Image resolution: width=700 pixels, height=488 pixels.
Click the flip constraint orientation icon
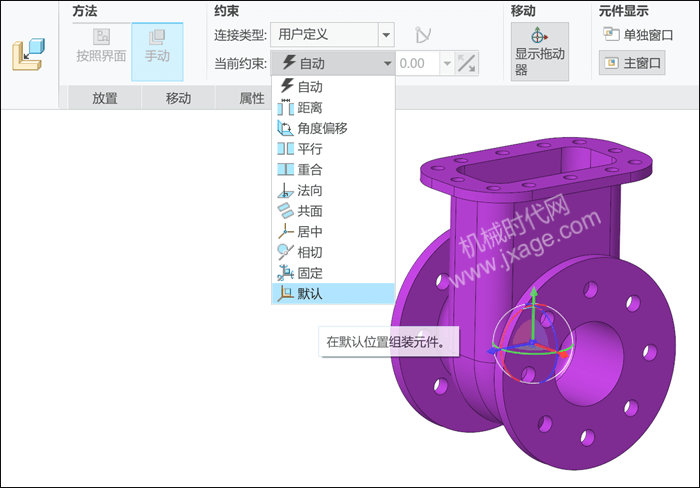[467, 63]
